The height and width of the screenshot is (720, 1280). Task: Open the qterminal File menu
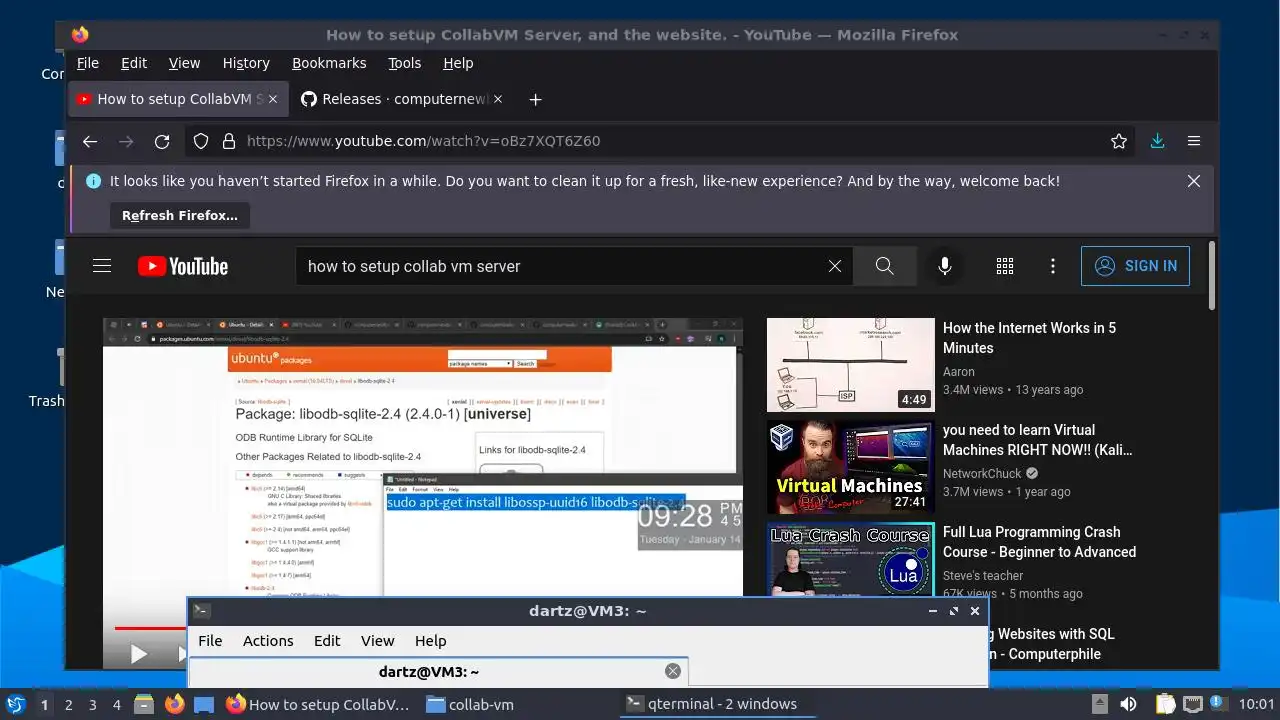pyautogui.click(x=210, y=641)
